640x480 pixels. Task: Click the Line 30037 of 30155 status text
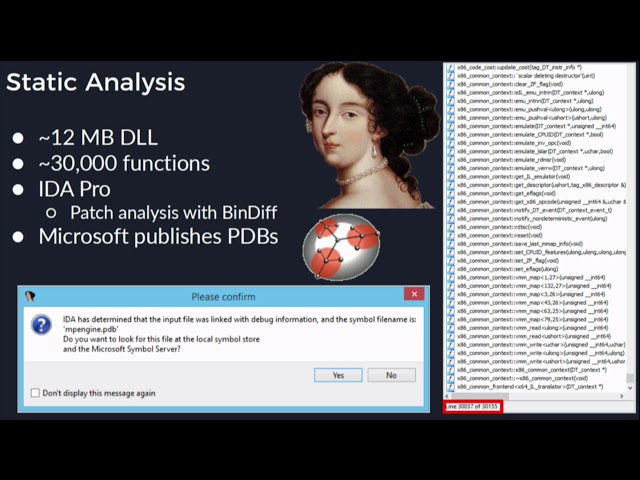point(471,407)
